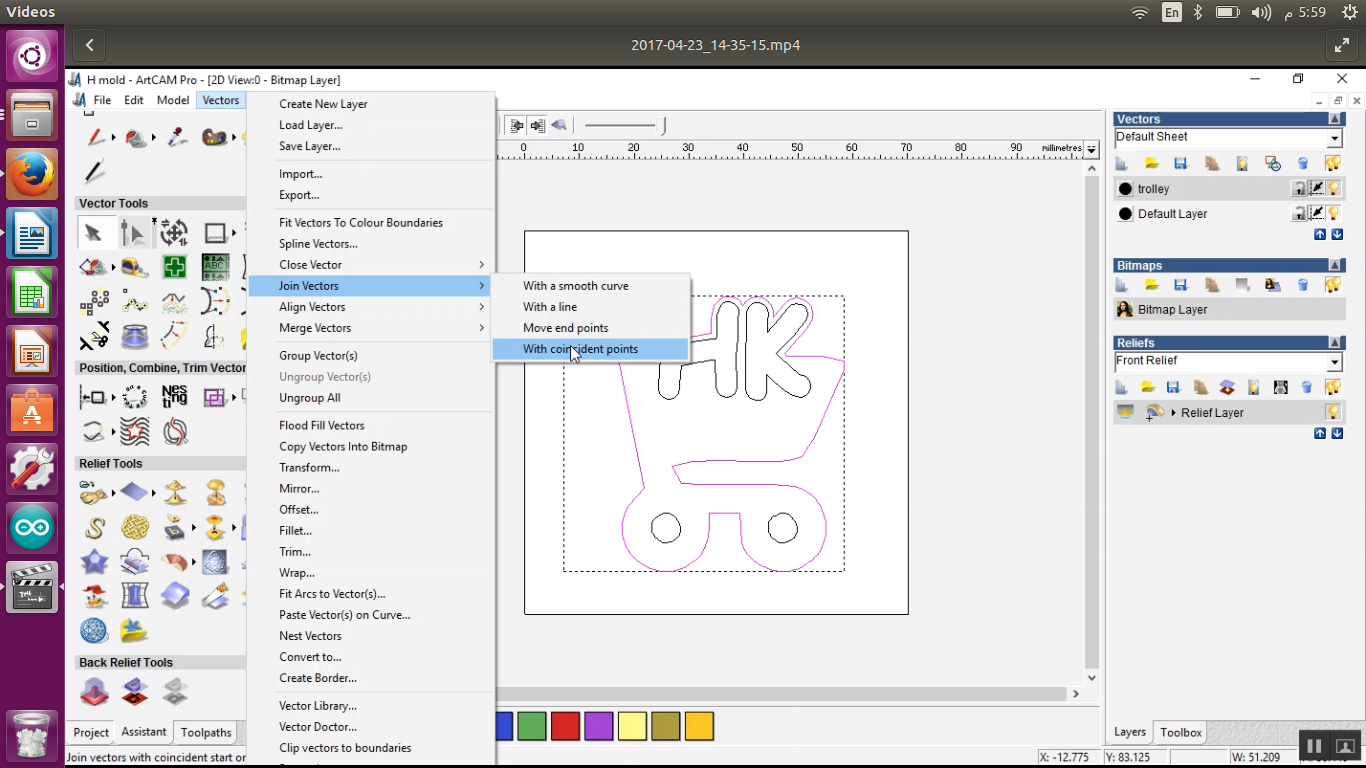
Task: Move selected relief layer down
Action: click(1337, 433)
